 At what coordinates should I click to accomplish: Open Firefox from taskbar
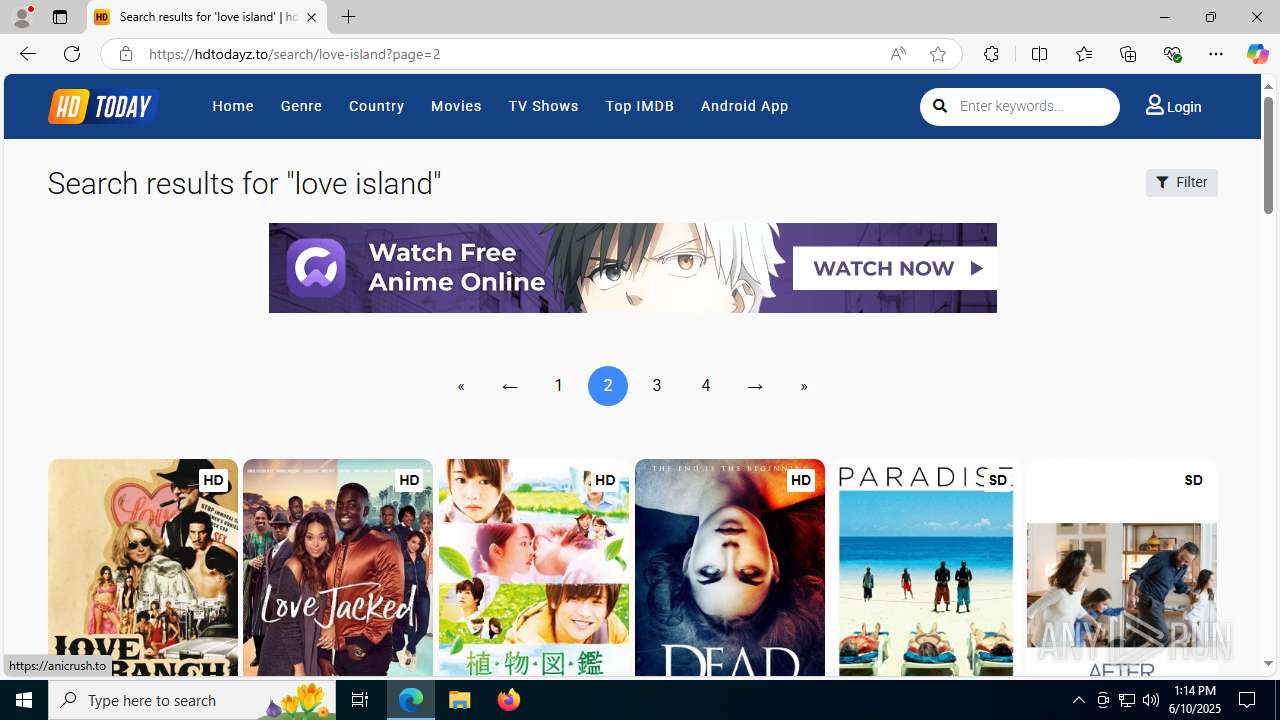[509, 700]
